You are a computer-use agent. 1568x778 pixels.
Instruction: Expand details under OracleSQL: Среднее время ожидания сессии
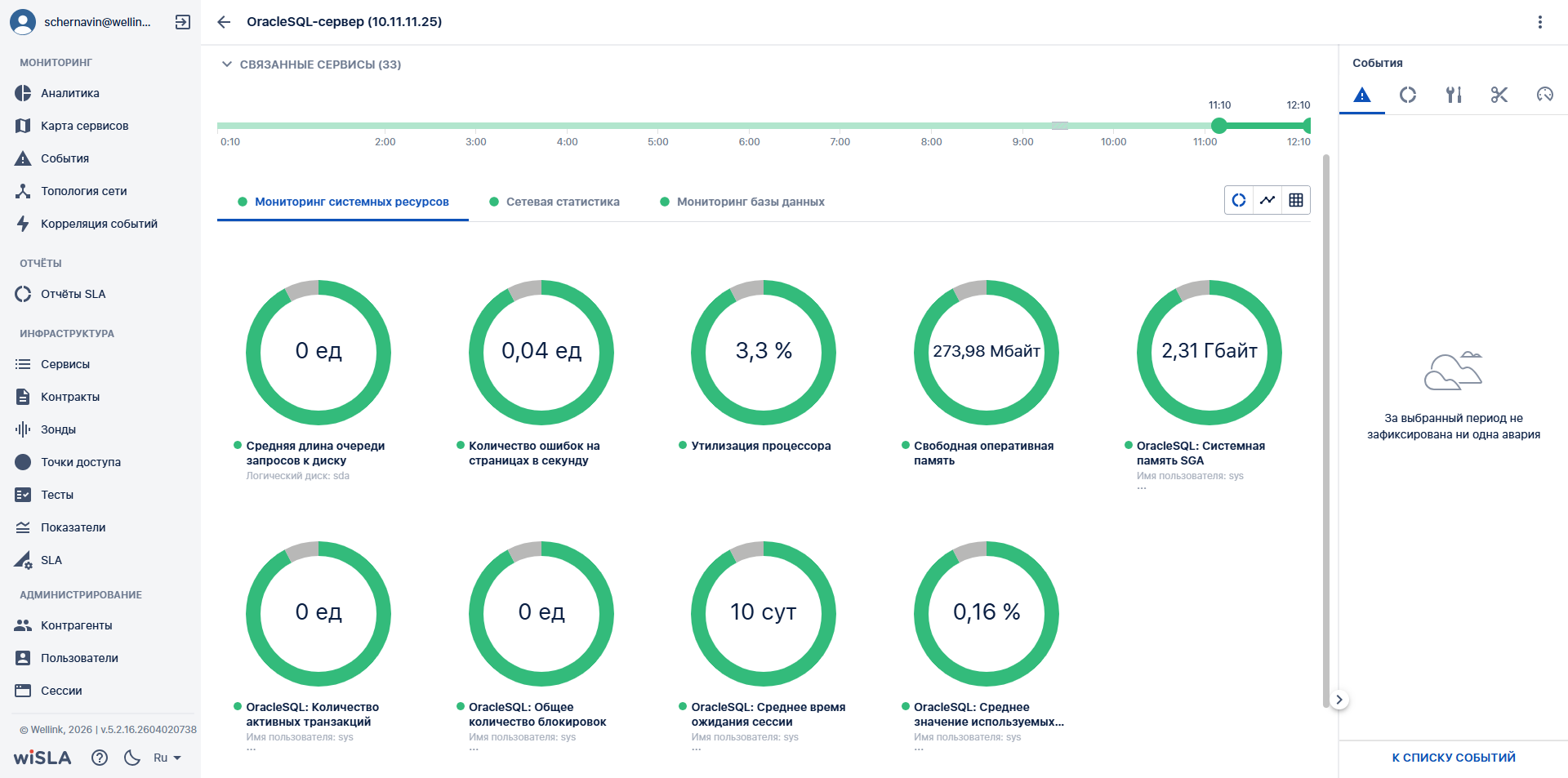point(697,749)
